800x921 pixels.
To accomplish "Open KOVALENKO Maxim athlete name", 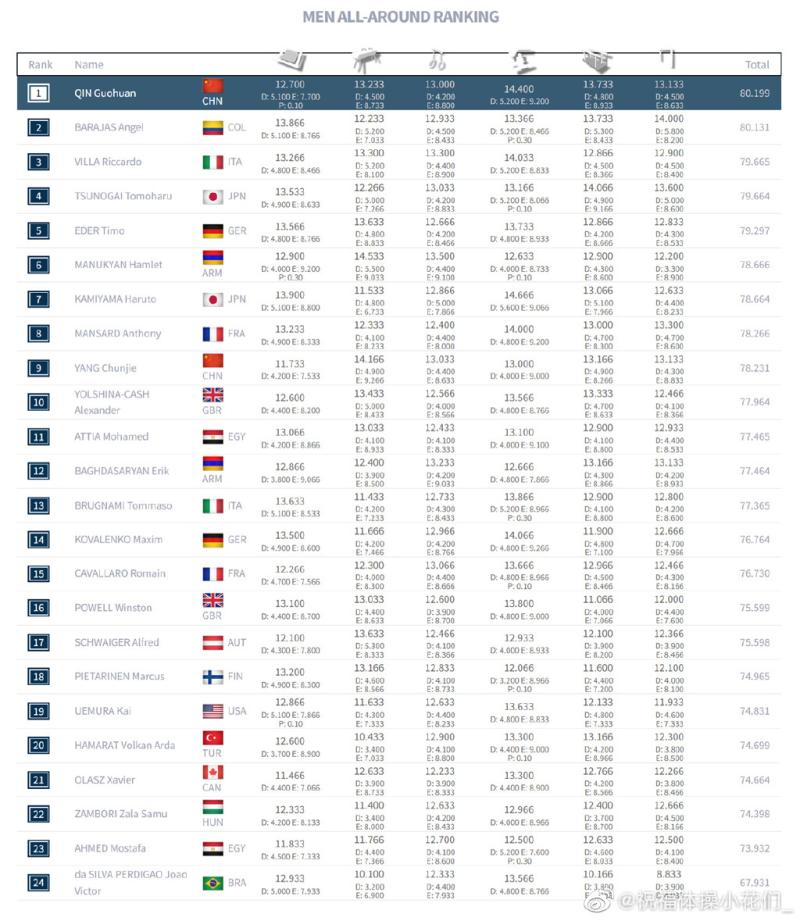I will pyautogui.click(x=118, y=539).
